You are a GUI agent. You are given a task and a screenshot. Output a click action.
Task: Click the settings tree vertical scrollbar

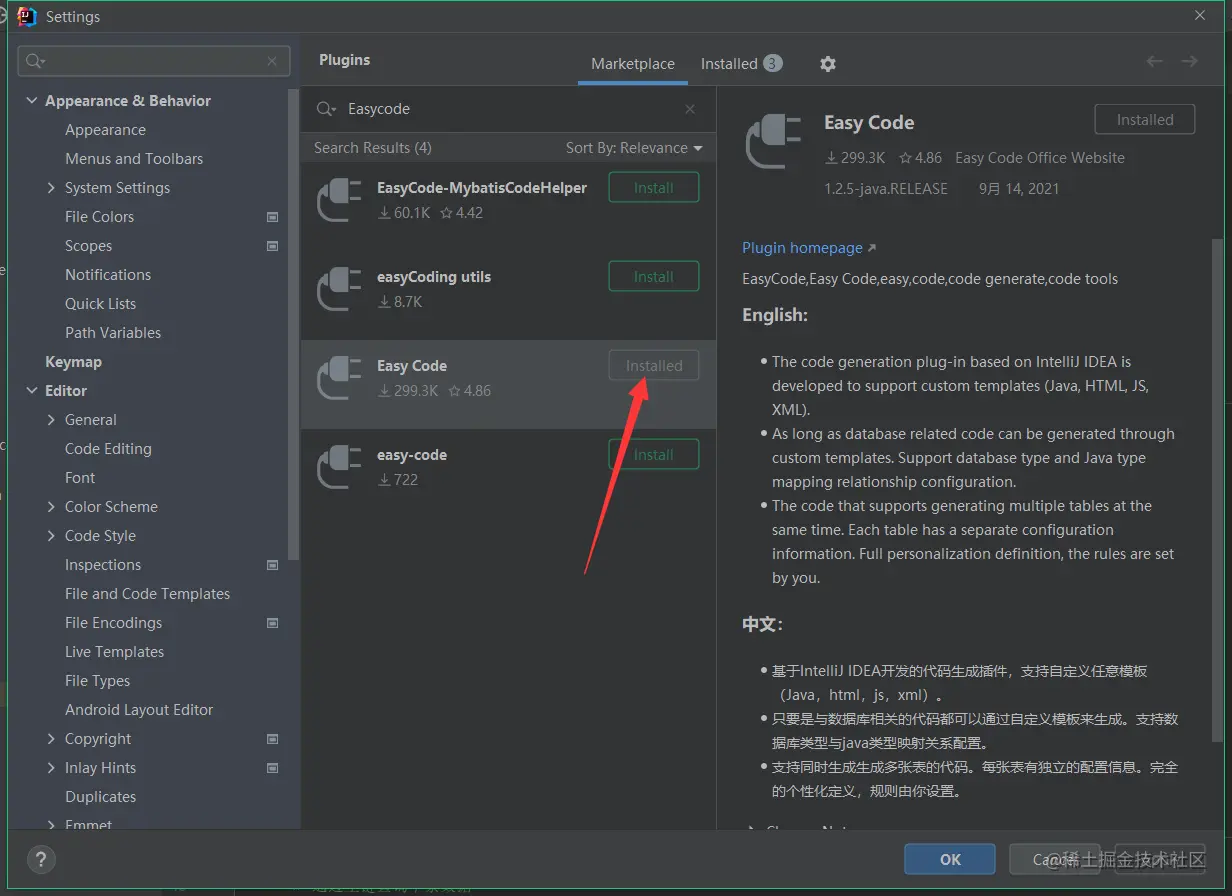(293, 325)
